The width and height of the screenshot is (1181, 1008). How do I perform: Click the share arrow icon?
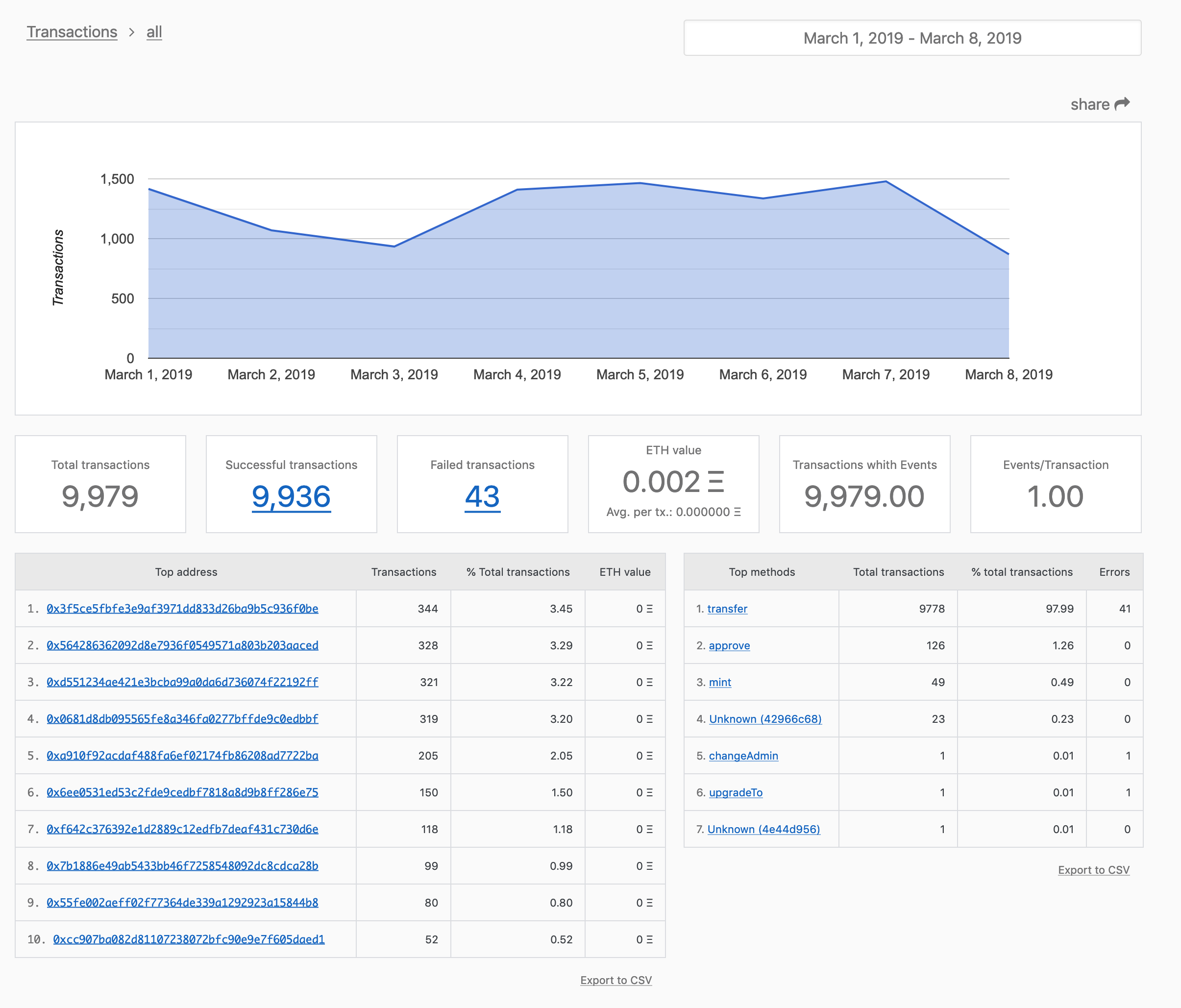pos(1122,104)
